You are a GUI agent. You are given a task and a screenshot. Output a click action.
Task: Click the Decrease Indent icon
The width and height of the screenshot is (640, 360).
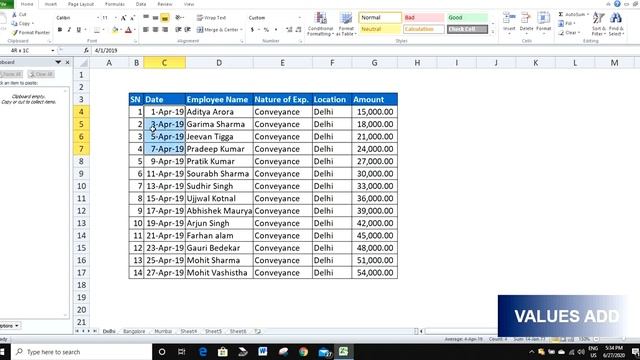coord(178,30)
